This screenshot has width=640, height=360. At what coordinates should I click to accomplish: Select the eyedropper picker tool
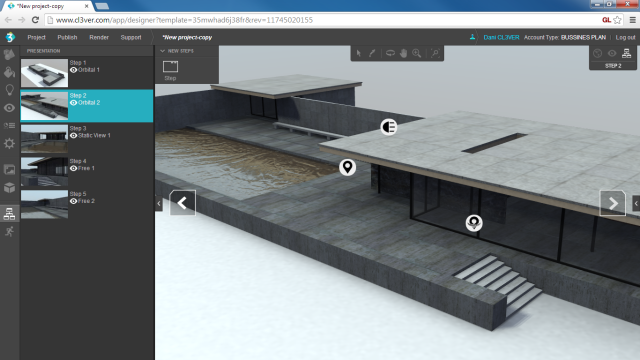[372, 53]
